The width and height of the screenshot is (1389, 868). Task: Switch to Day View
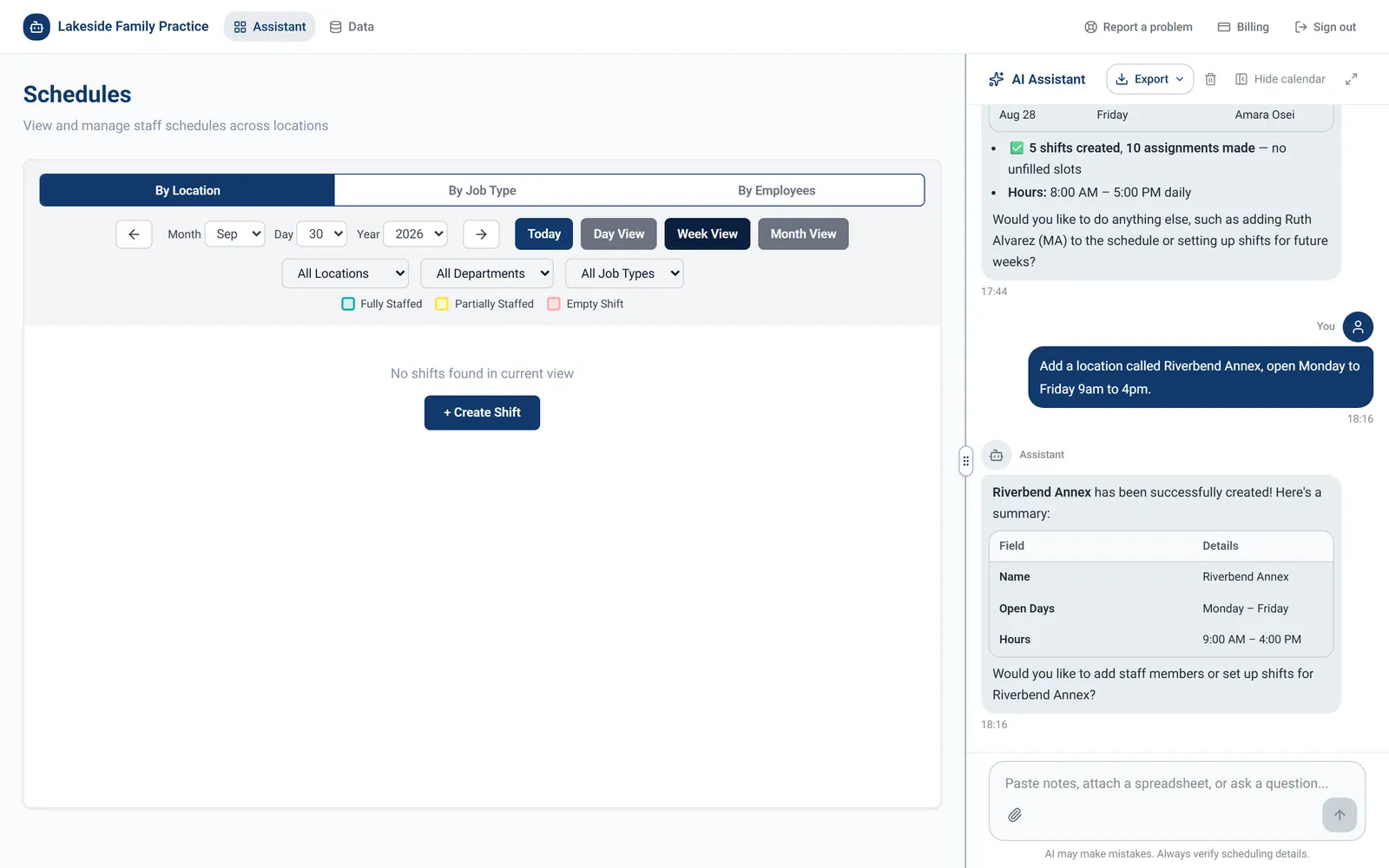point(619,234)
